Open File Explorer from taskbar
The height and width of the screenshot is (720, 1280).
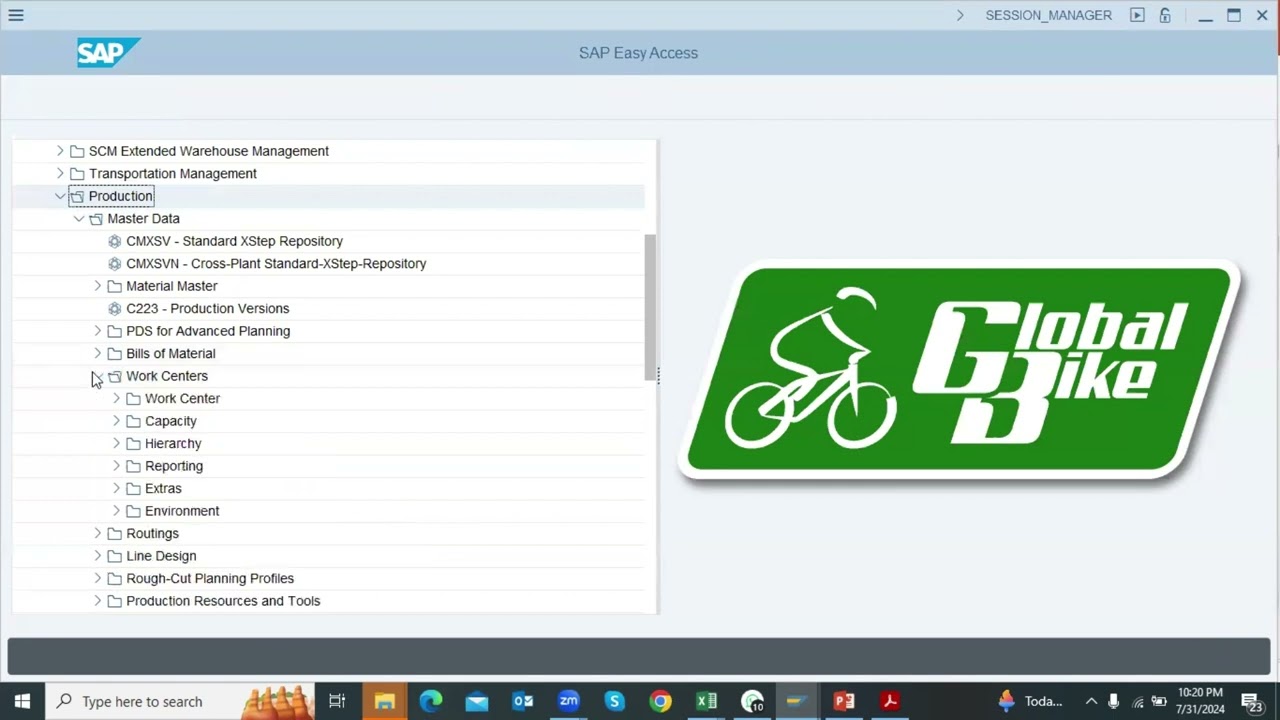pyautogui.click(x=384, y=701)
